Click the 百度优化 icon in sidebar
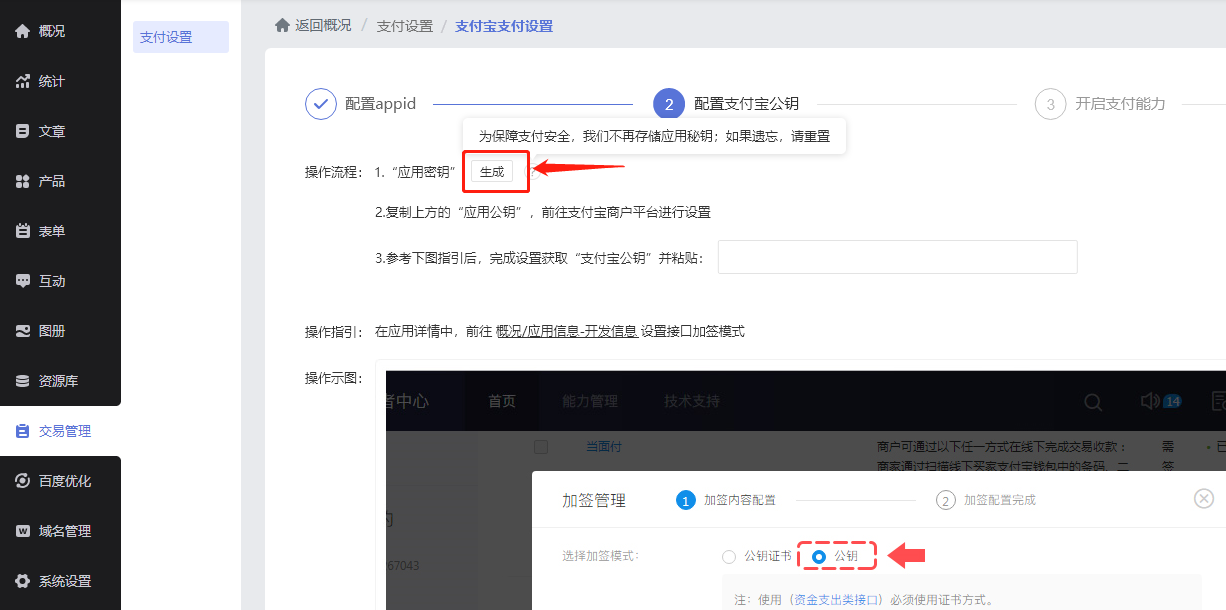The width and height of the screenshot is (1226, 610). tap(23, 481)
